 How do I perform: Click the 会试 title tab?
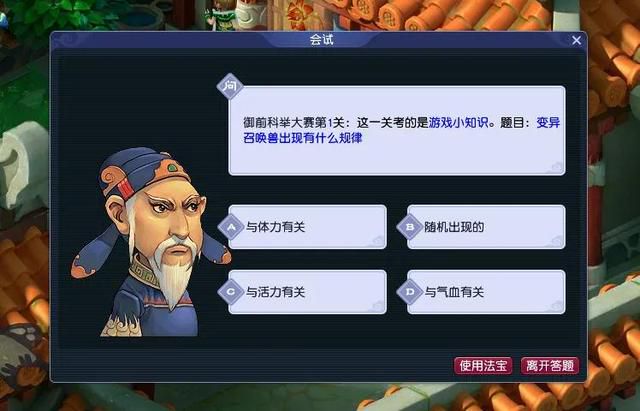(321, 40)
